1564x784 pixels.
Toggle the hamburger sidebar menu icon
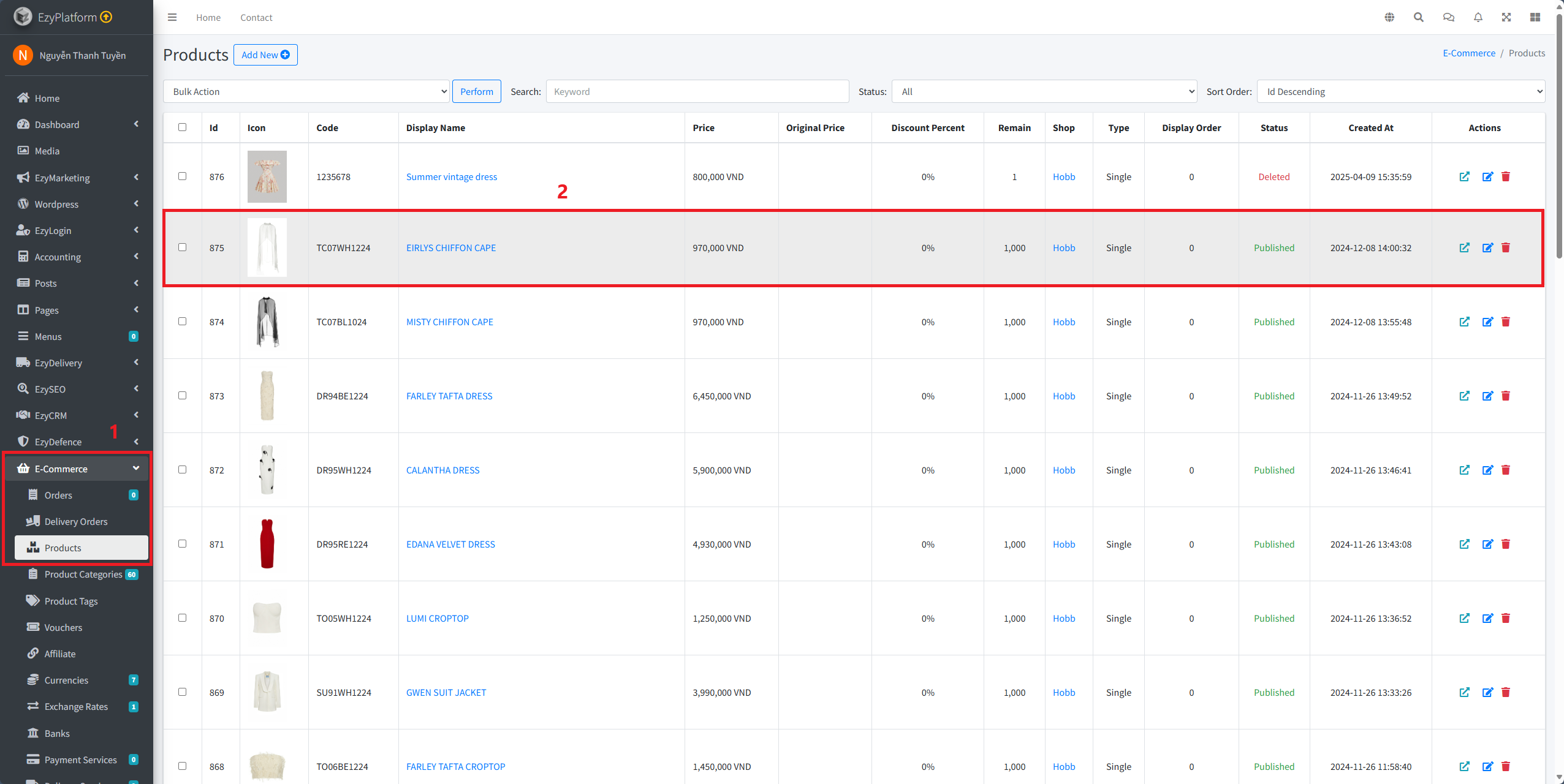pos(172,17)
